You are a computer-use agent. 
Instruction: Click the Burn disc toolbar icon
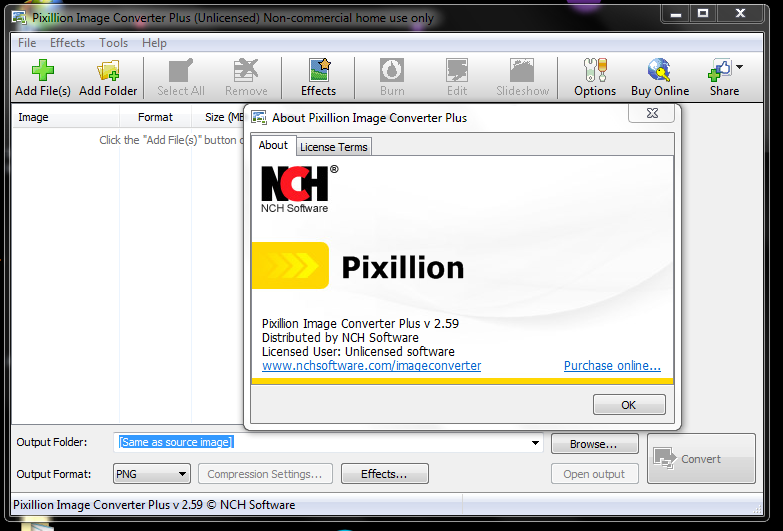392,70
